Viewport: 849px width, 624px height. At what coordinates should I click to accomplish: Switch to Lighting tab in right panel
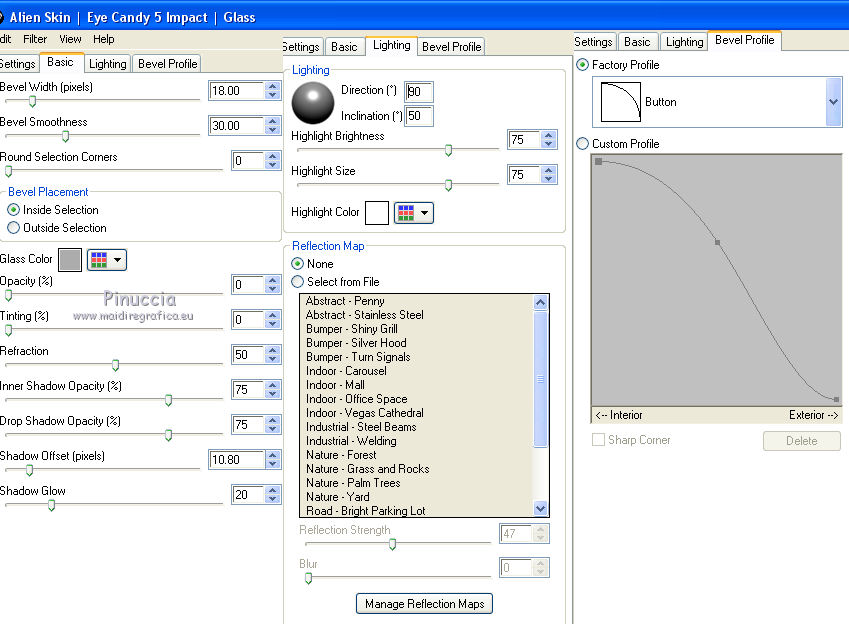(x=684, y=42)
